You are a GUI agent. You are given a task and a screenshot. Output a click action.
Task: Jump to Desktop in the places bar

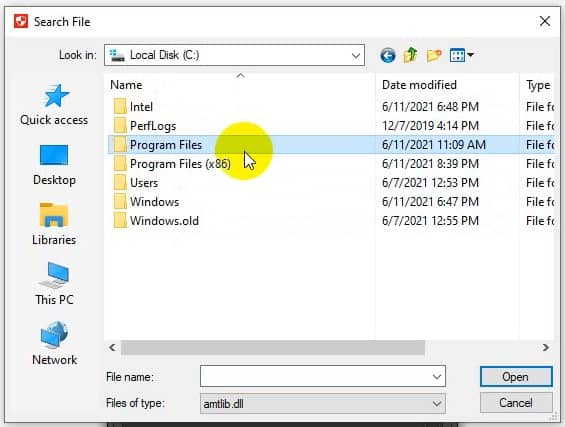(x=54, y=165)
